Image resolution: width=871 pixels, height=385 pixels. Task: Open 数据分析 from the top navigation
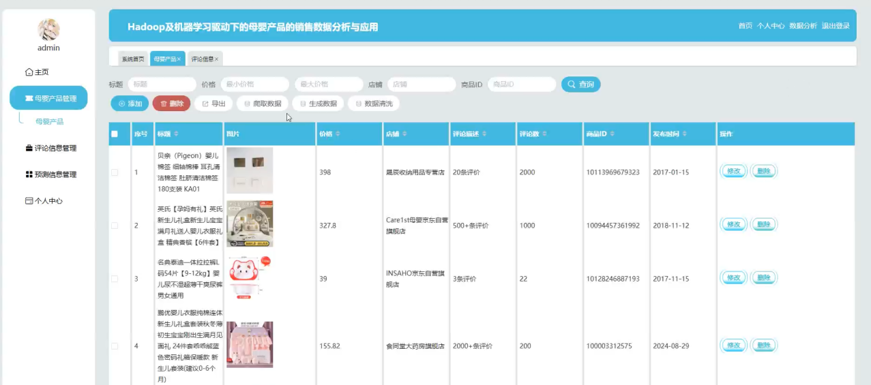[x=803, y=26]
